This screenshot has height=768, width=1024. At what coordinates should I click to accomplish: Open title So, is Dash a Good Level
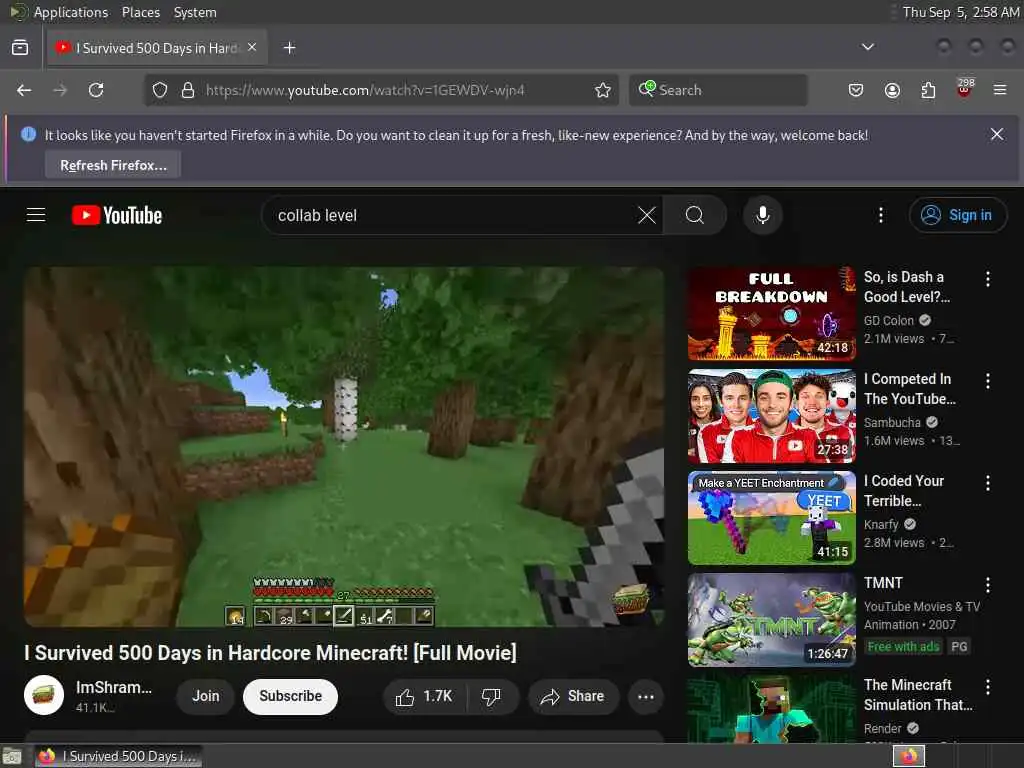point(907,287)
